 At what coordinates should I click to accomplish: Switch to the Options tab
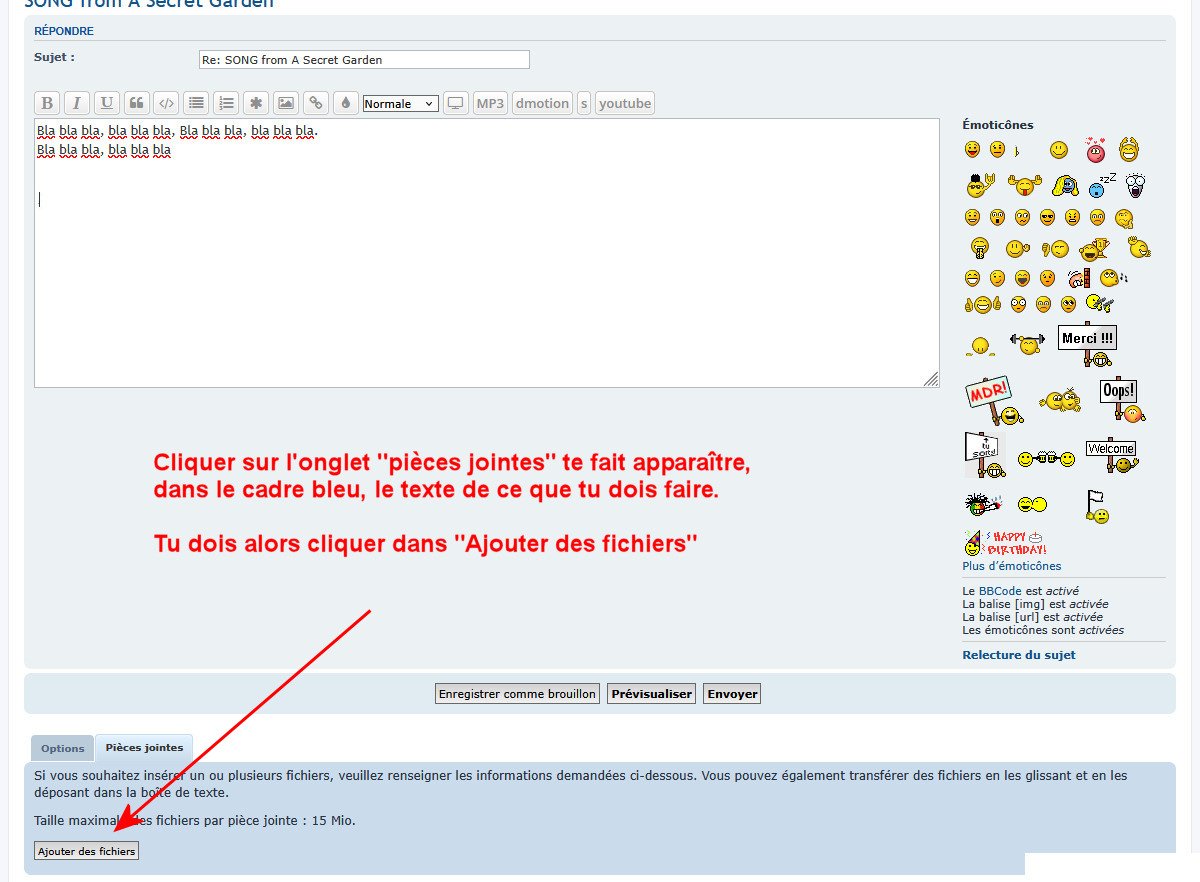[62, 748]
